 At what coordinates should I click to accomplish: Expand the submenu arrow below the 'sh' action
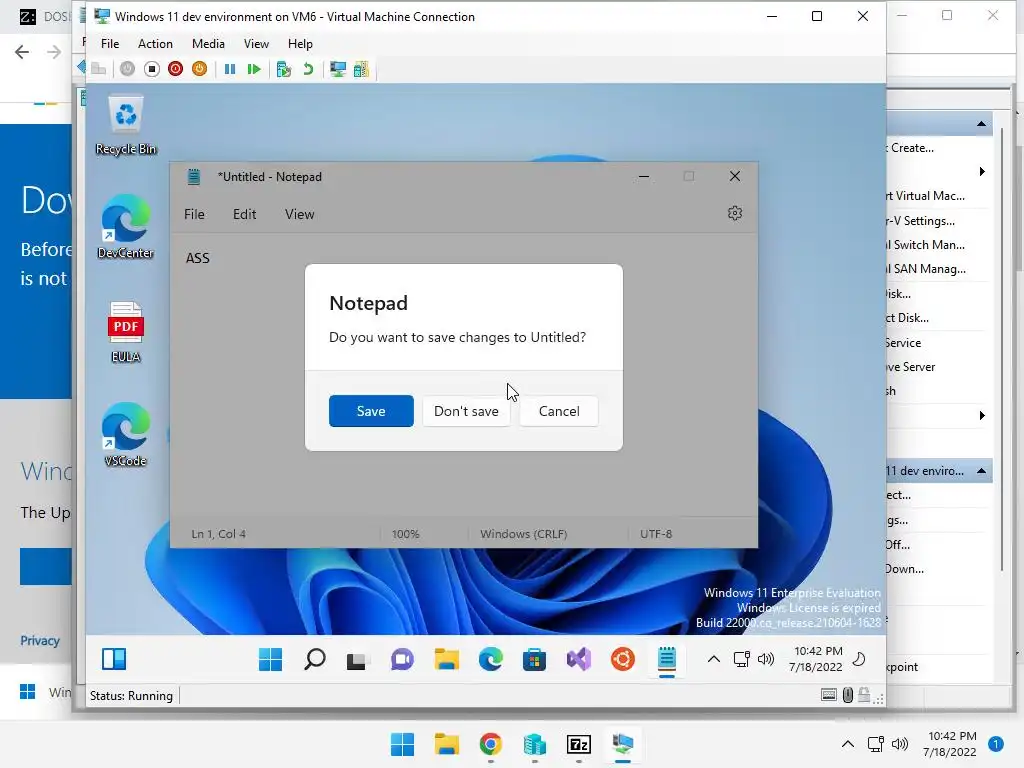(982, 415)
